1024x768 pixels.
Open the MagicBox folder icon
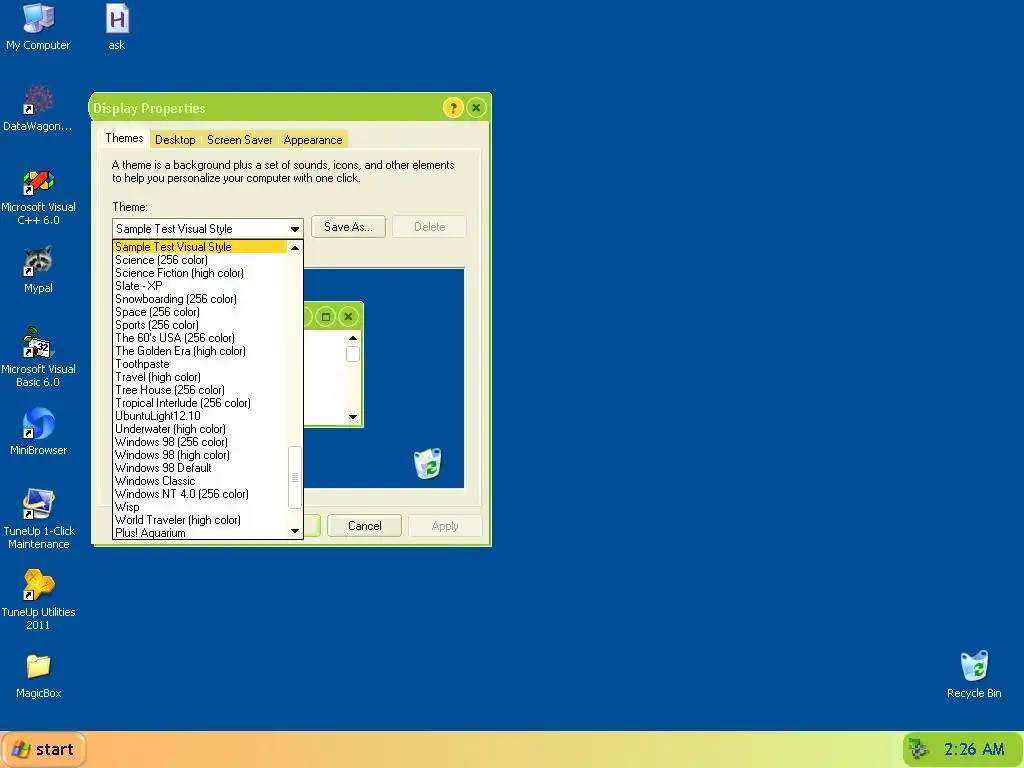point(38,676)
